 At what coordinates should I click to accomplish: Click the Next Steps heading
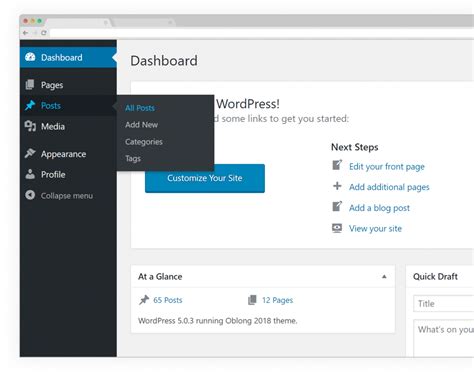pyautogui.click(x=355, y=147)
